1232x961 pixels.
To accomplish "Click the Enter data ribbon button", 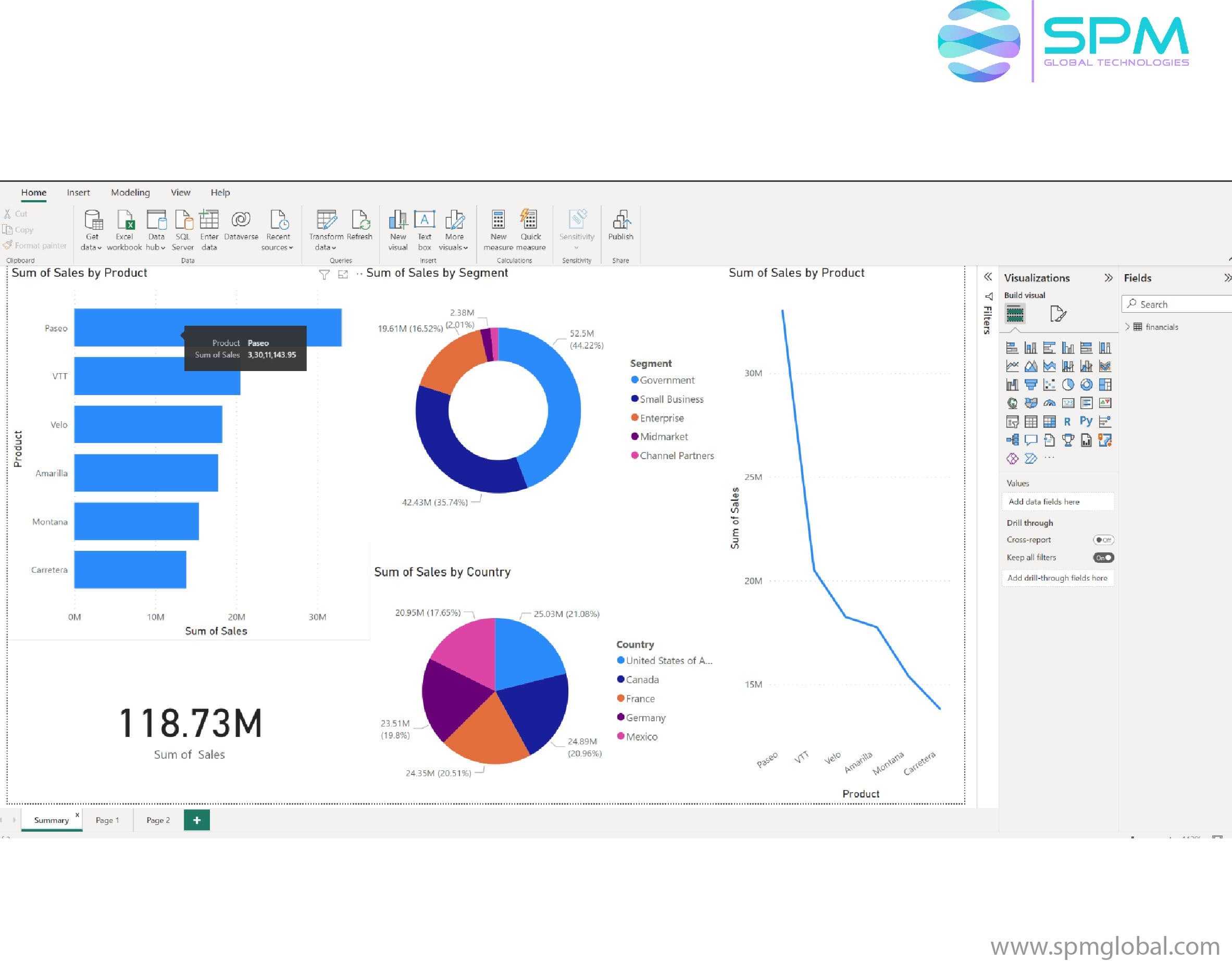I will [209, 230].
